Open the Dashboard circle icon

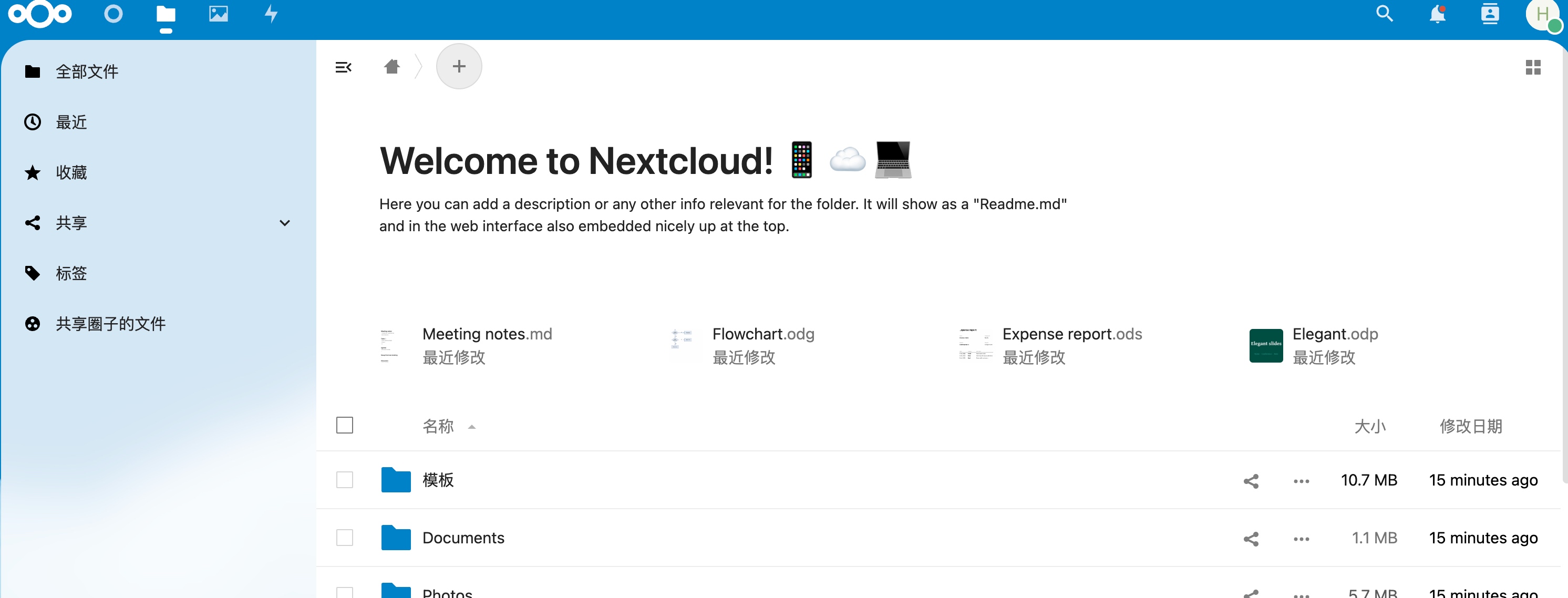pyautogui.click(x=113, y=14)
